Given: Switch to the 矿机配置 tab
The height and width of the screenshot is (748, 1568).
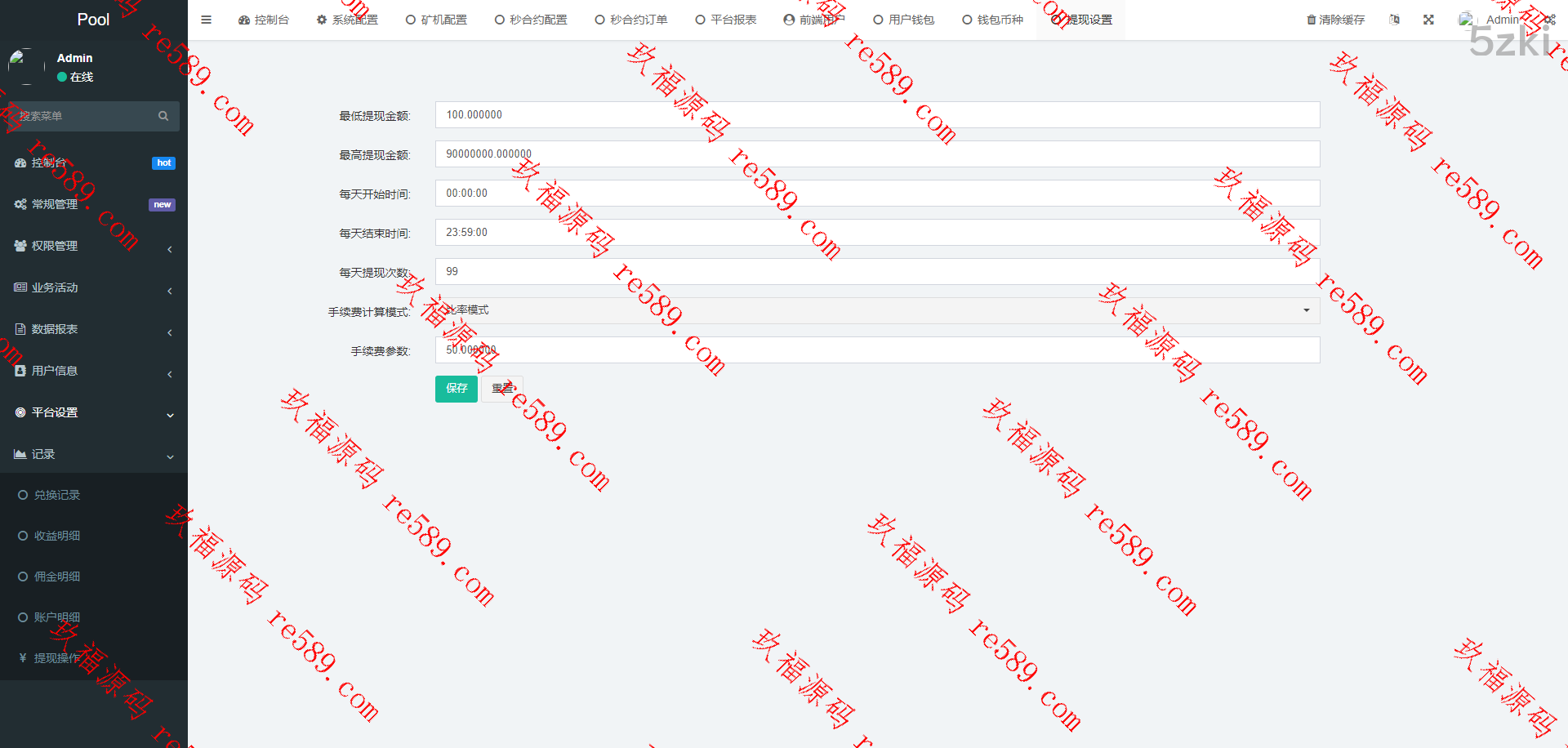Looking at the screenshot, I should [x=436, y=20].
